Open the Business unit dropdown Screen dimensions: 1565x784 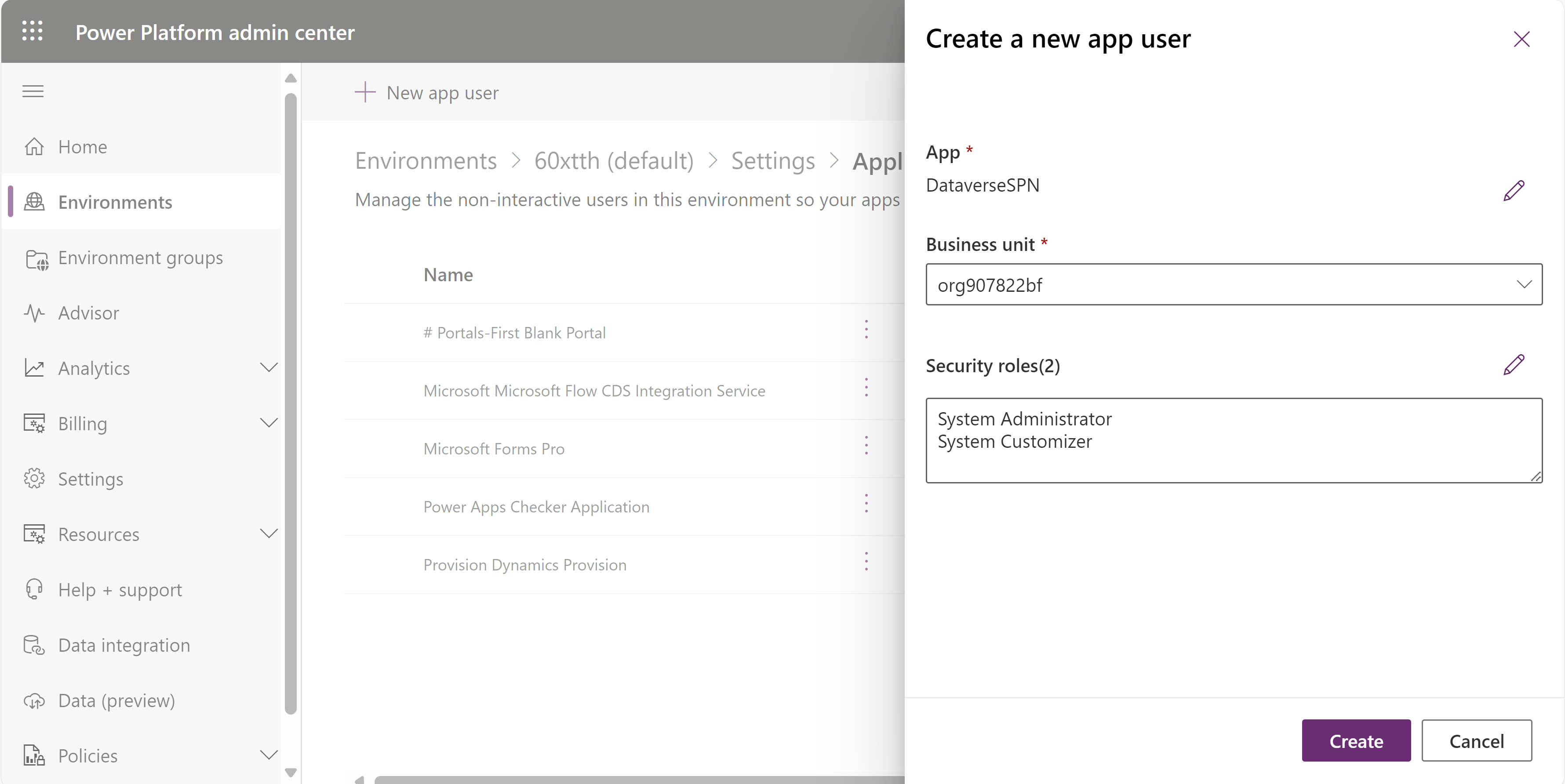click(1525, 284)
